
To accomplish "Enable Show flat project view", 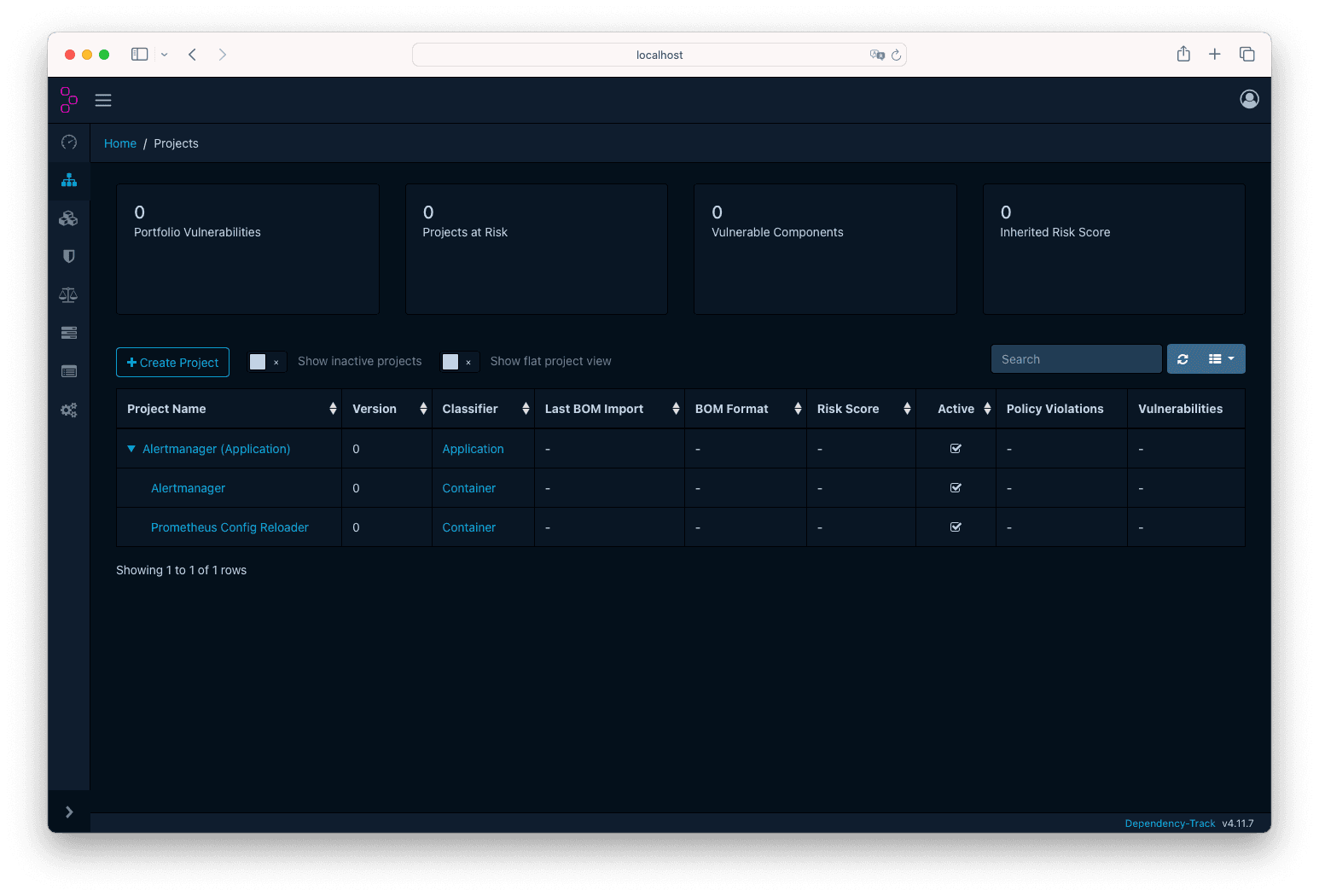I will pos(452,362).
